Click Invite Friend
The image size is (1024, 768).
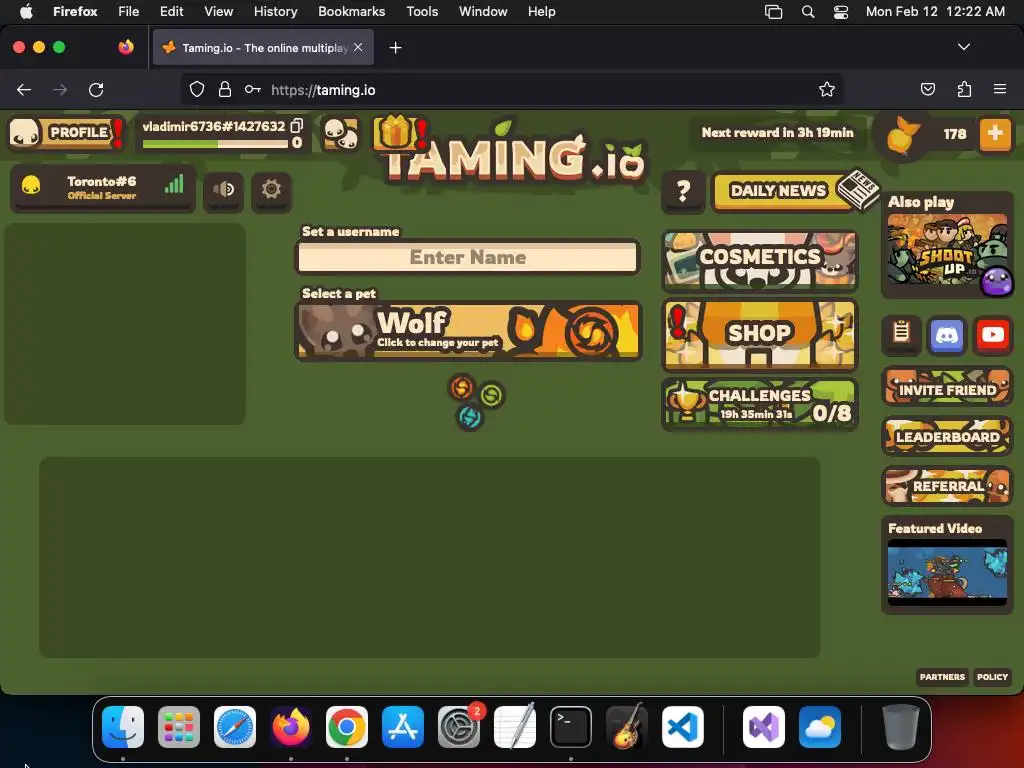point(947,387)
